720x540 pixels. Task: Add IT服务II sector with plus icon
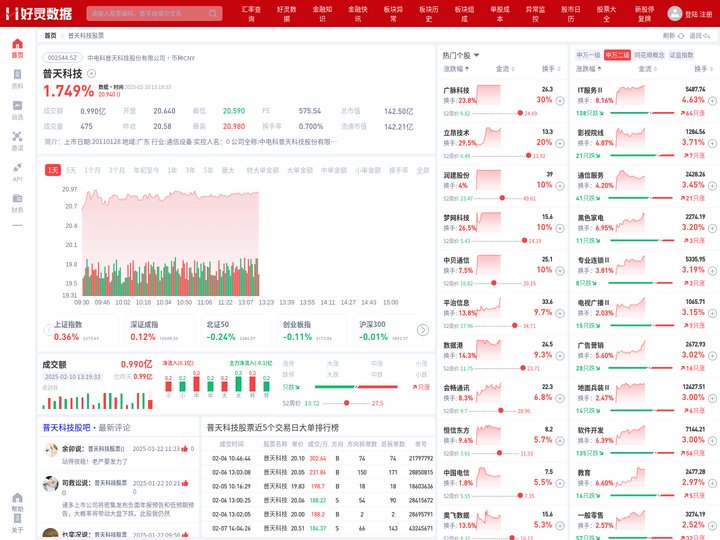point(712,101)
